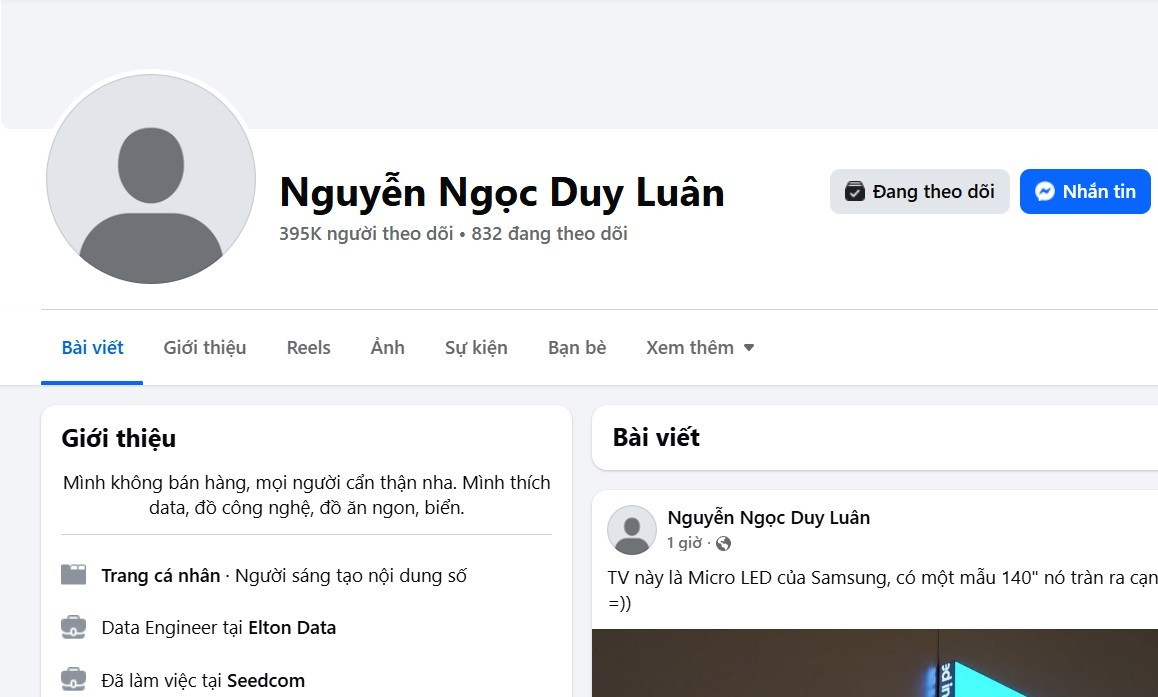Click the Đang theo dõi button
The image size is (1158, 697).
[x=919, y=191]
